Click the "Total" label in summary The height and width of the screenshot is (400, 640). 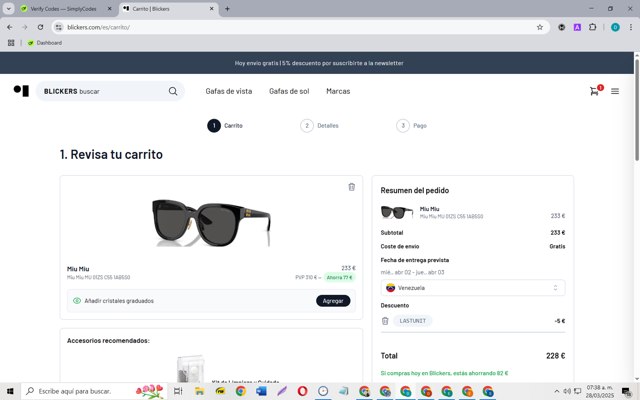(389, 356)
